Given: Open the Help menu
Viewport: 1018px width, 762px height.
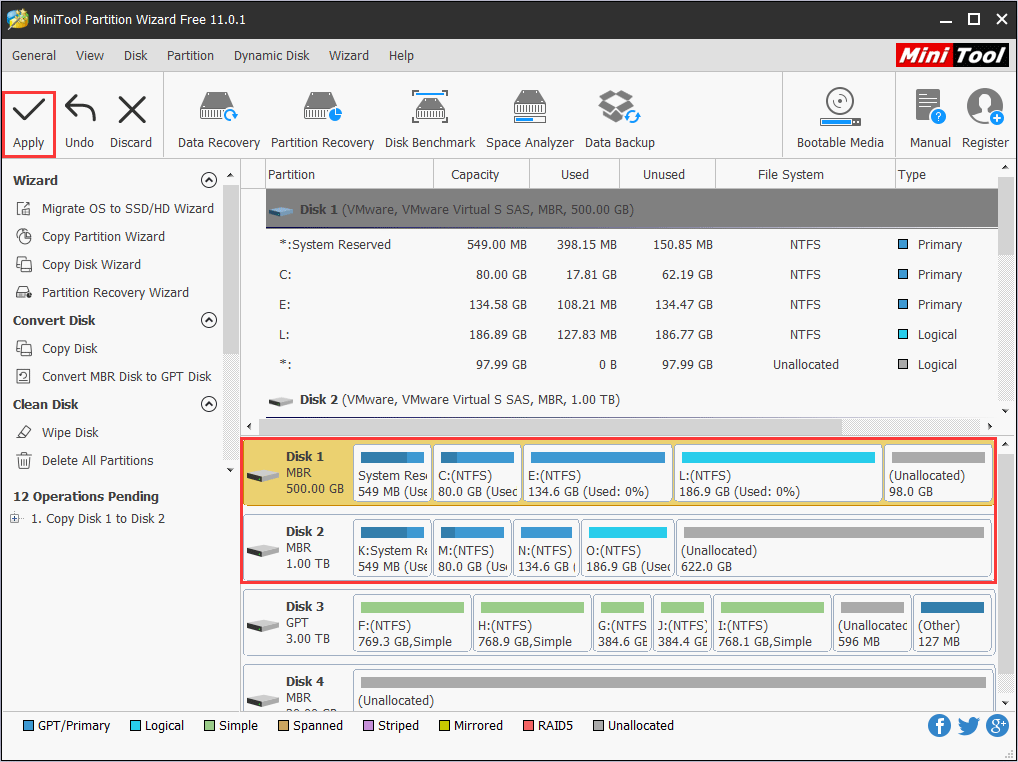Looking at the screenshot, I should (x=401, y=56).
